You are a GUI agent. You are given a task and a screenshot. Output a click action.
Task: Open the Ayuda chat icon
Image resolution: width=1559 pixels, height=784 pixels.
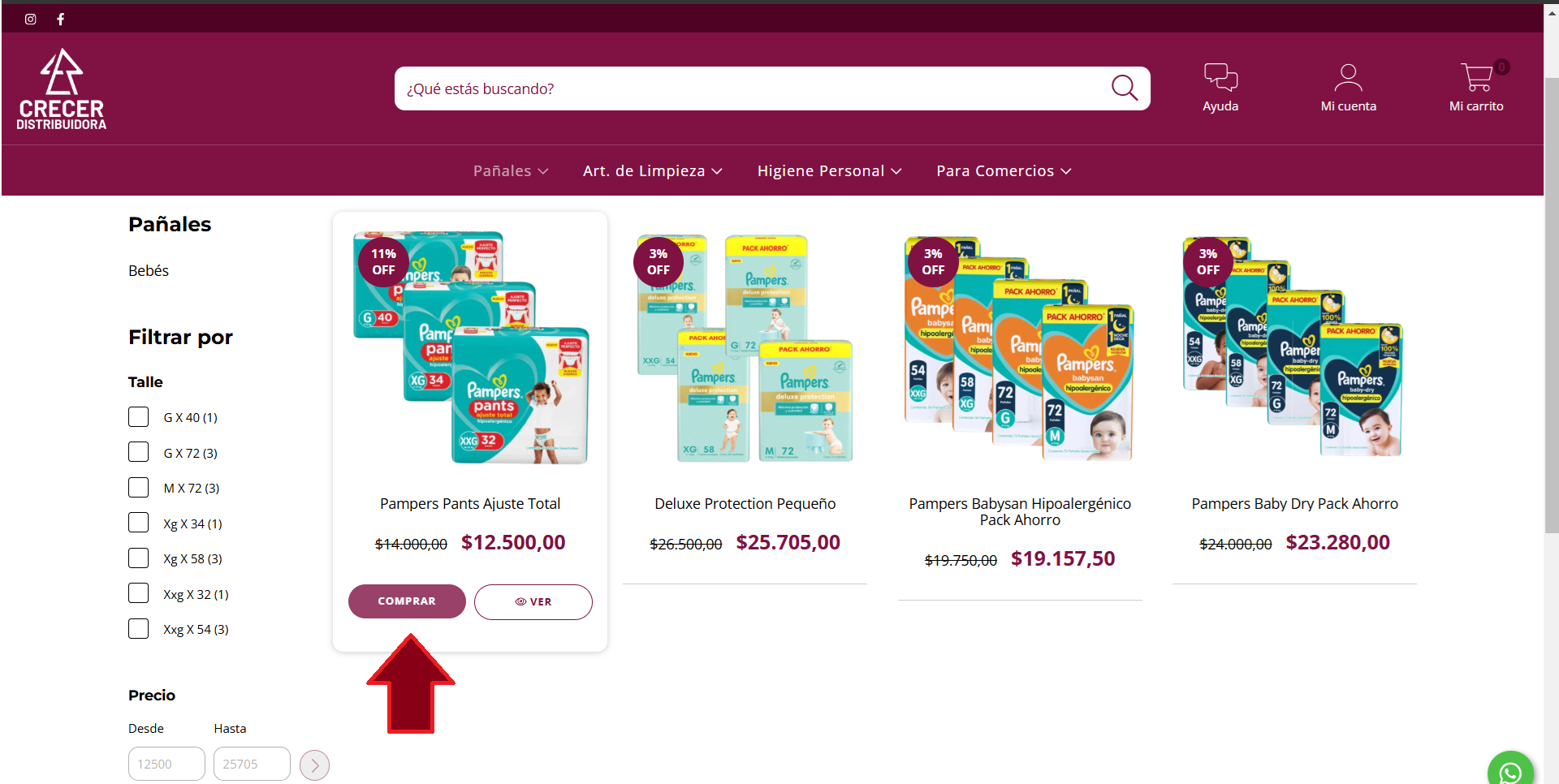click(1220, 78)
